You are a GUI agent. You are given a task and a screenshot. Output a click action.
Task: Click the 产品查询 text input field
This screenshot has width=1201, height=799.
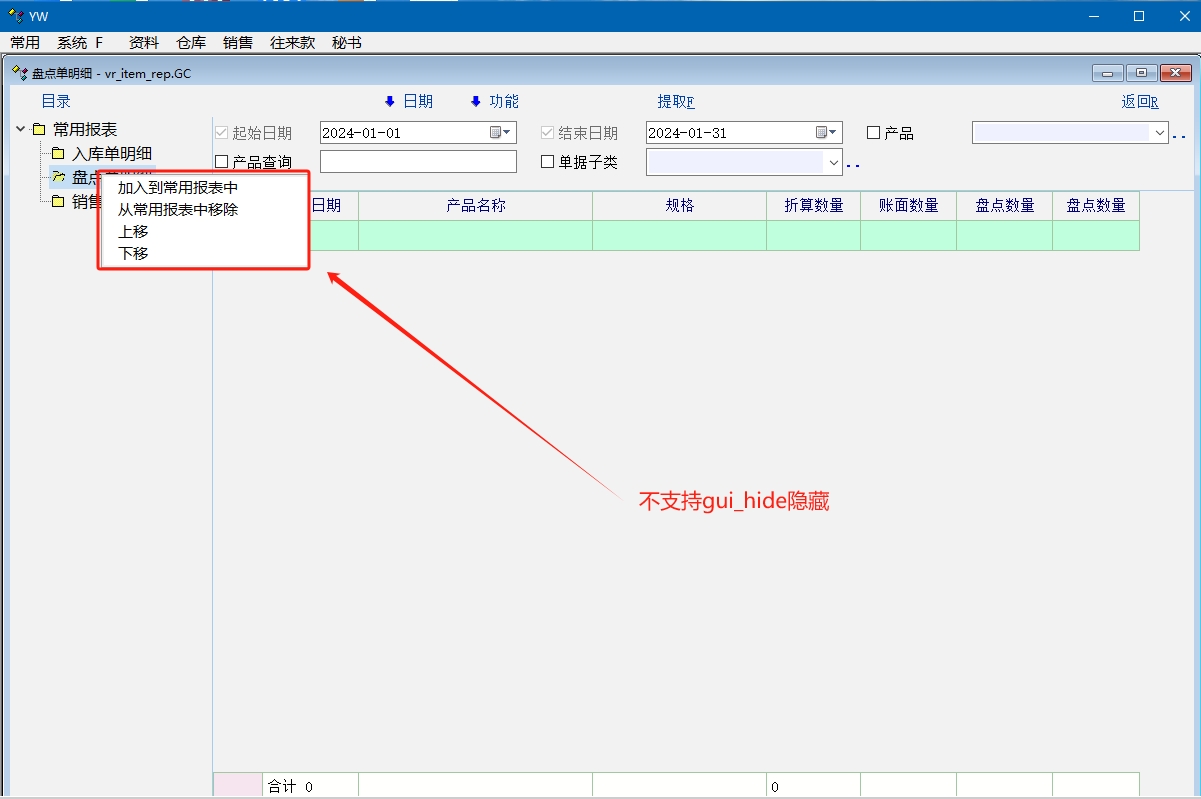tap(418, 162)
